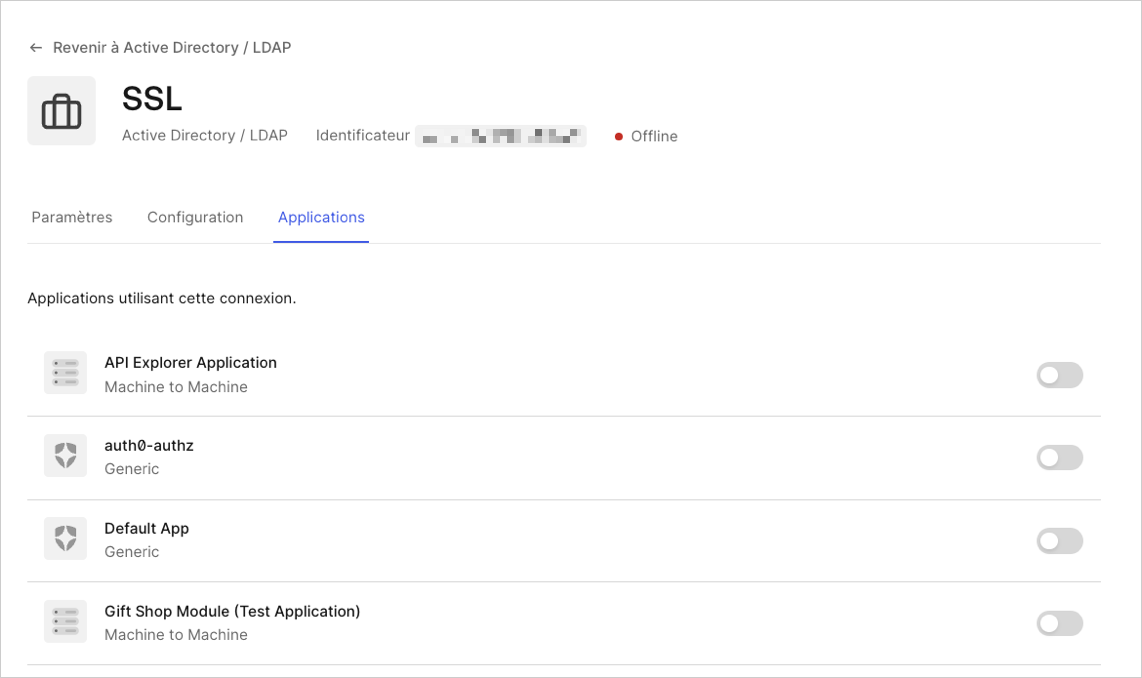
Task: Click the Revenir à Active Directory / LDAP link
Action: [172, 47]
